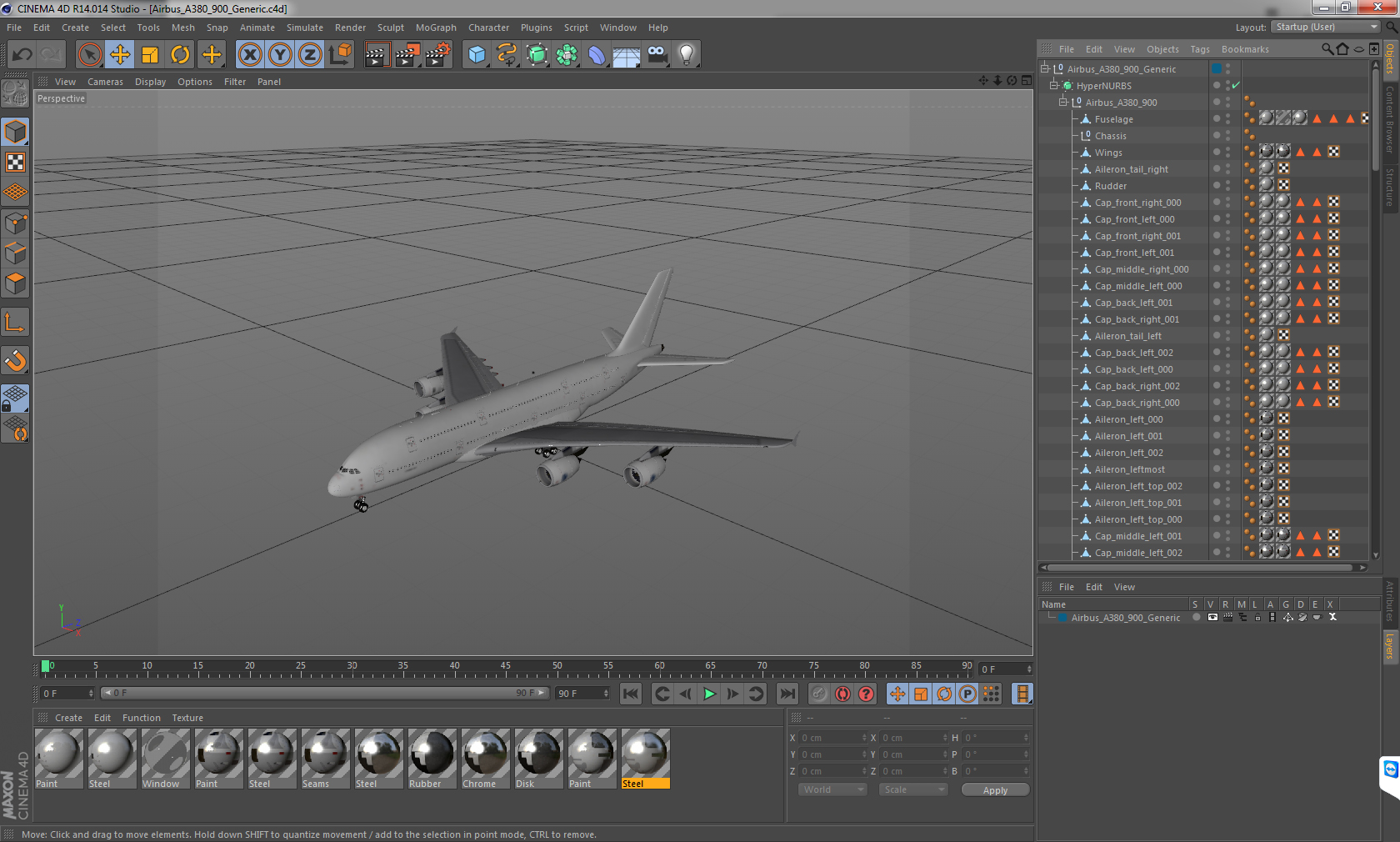This screenshot has height=842, width=1400.
Task: Open the Spline pen tools icon
Action: pos(507,55)
